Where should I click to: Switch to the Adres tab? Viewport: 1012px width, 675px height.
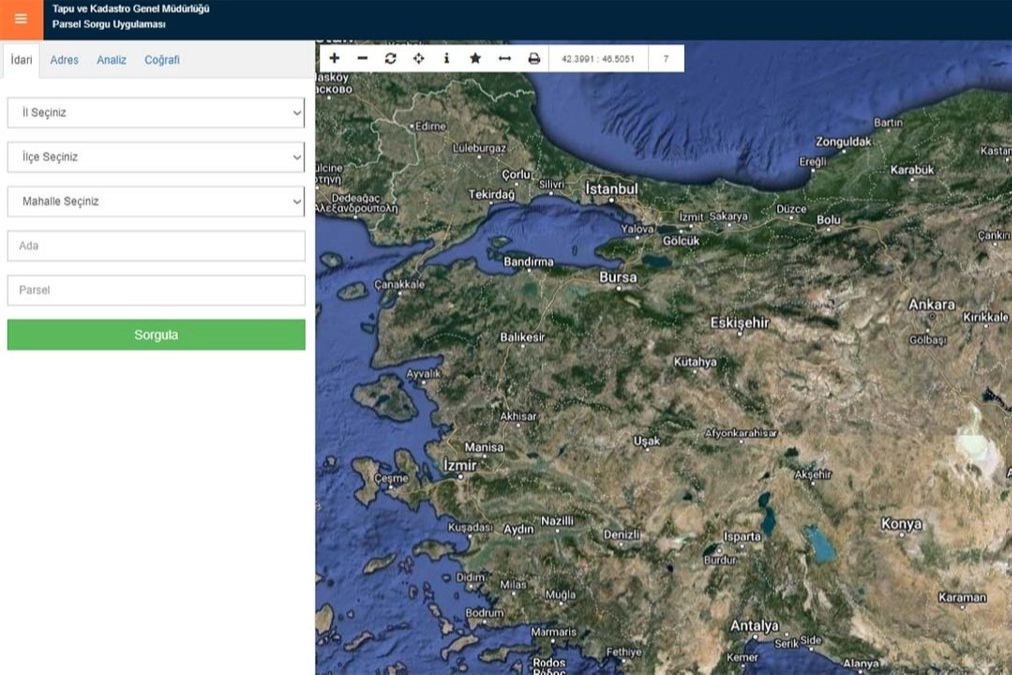tap(64, 60)
